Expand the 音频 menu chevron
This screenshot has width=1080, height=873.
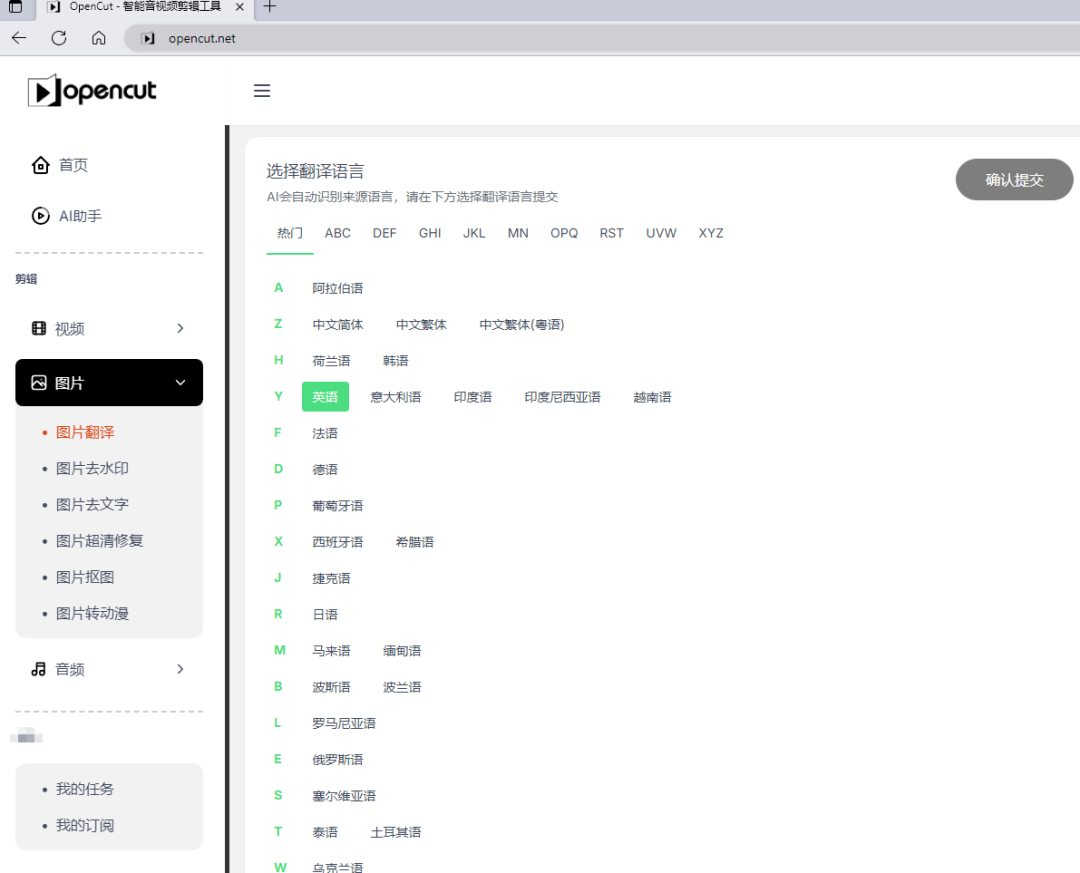(180, 669)
